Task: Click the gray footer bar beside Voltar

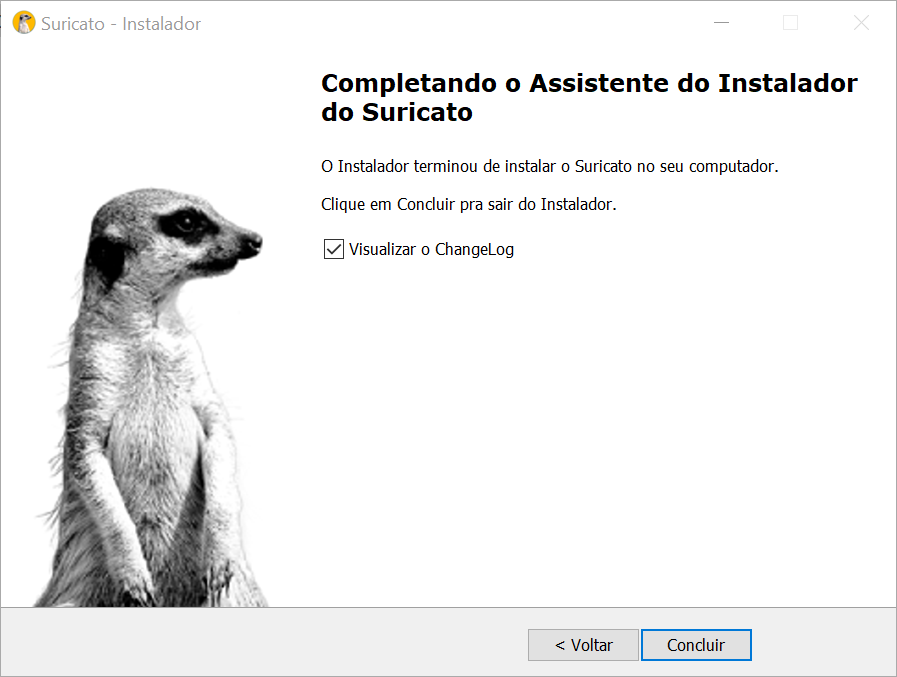Action: coord(263,642)
